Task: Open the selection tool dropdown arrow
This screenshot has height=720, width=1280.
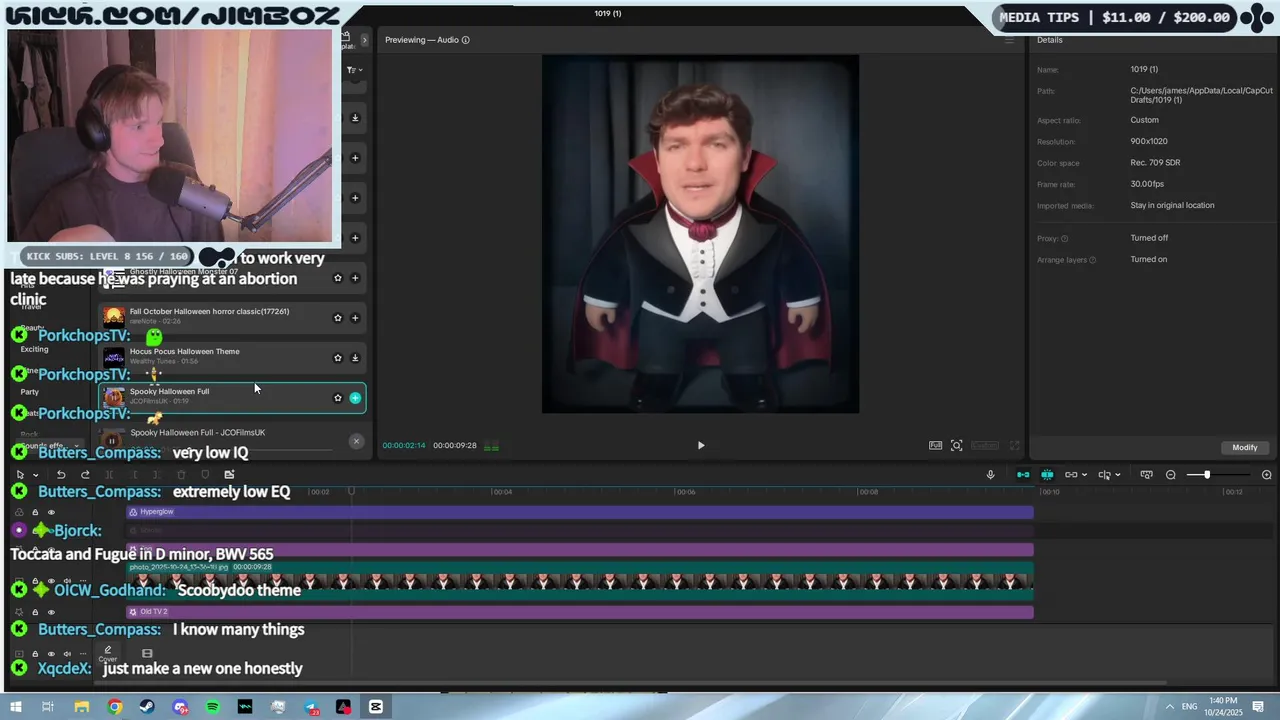Action: pos(35,475)
